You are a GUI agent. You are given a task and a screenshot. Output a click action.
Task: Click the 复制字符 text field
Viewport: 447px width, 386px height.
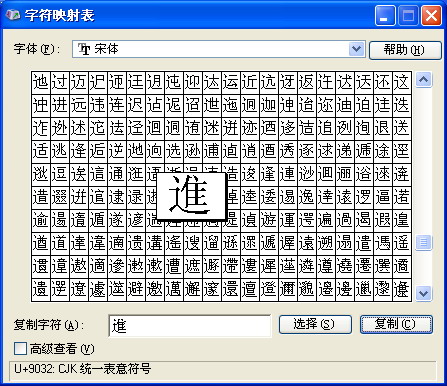[x=190, y=326]
